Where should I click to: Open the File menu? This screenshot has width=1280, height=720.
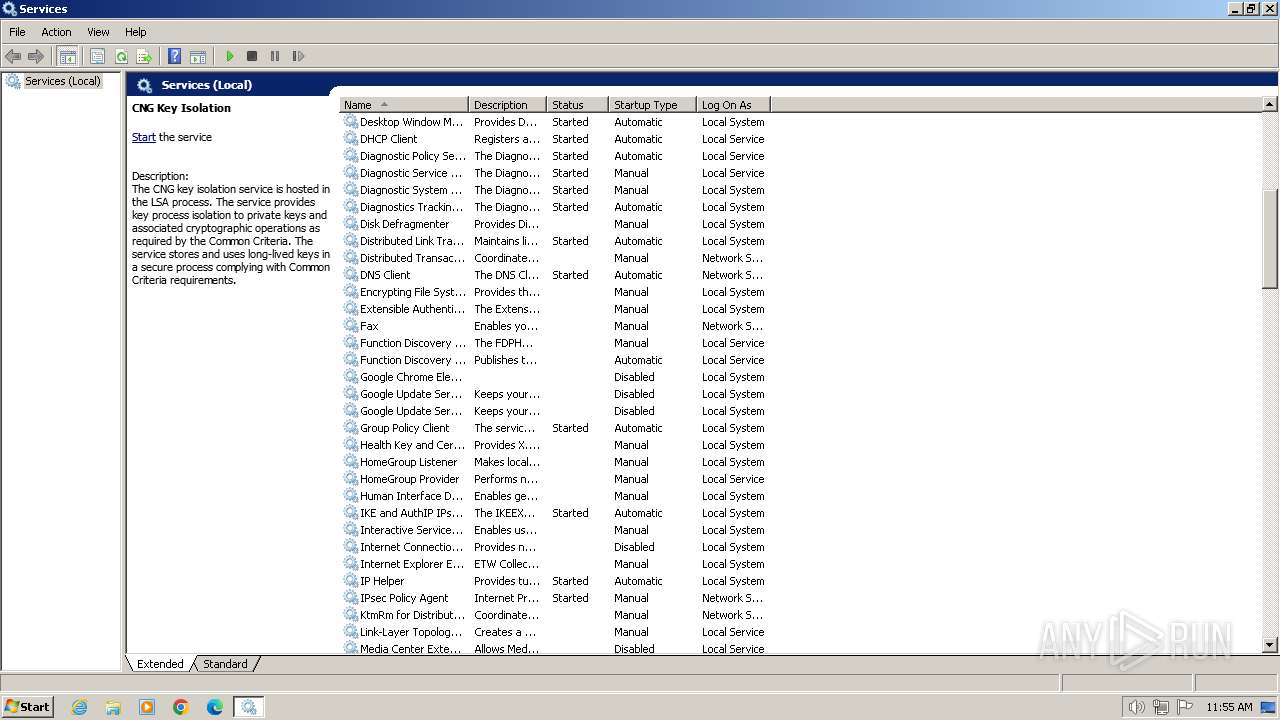point(17,32)
